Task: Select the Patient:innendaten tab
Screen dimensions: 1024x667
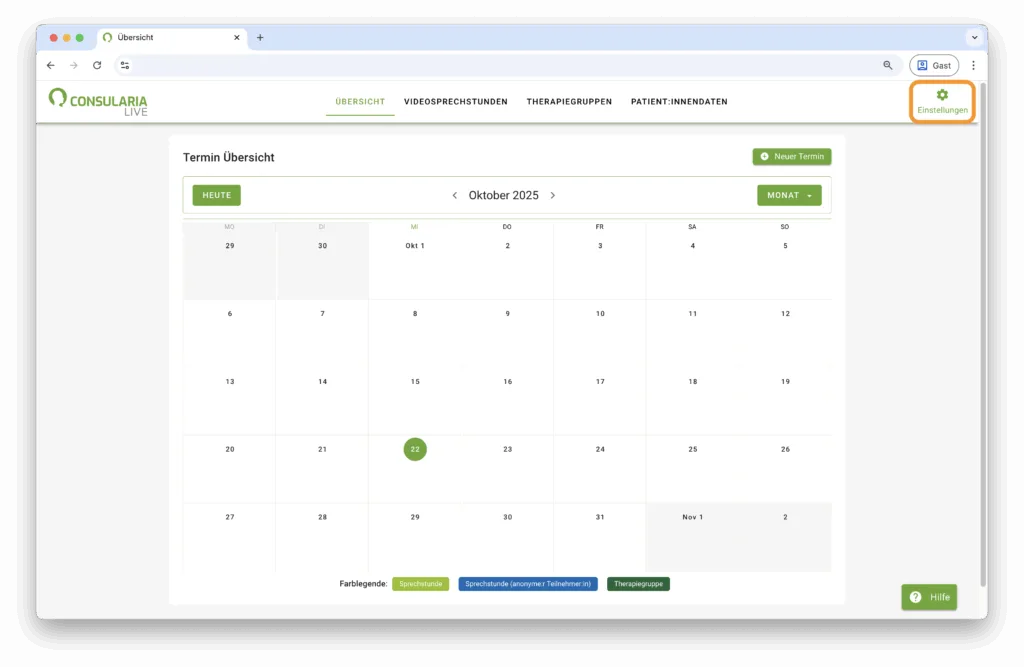Action: tap(679, 102)
